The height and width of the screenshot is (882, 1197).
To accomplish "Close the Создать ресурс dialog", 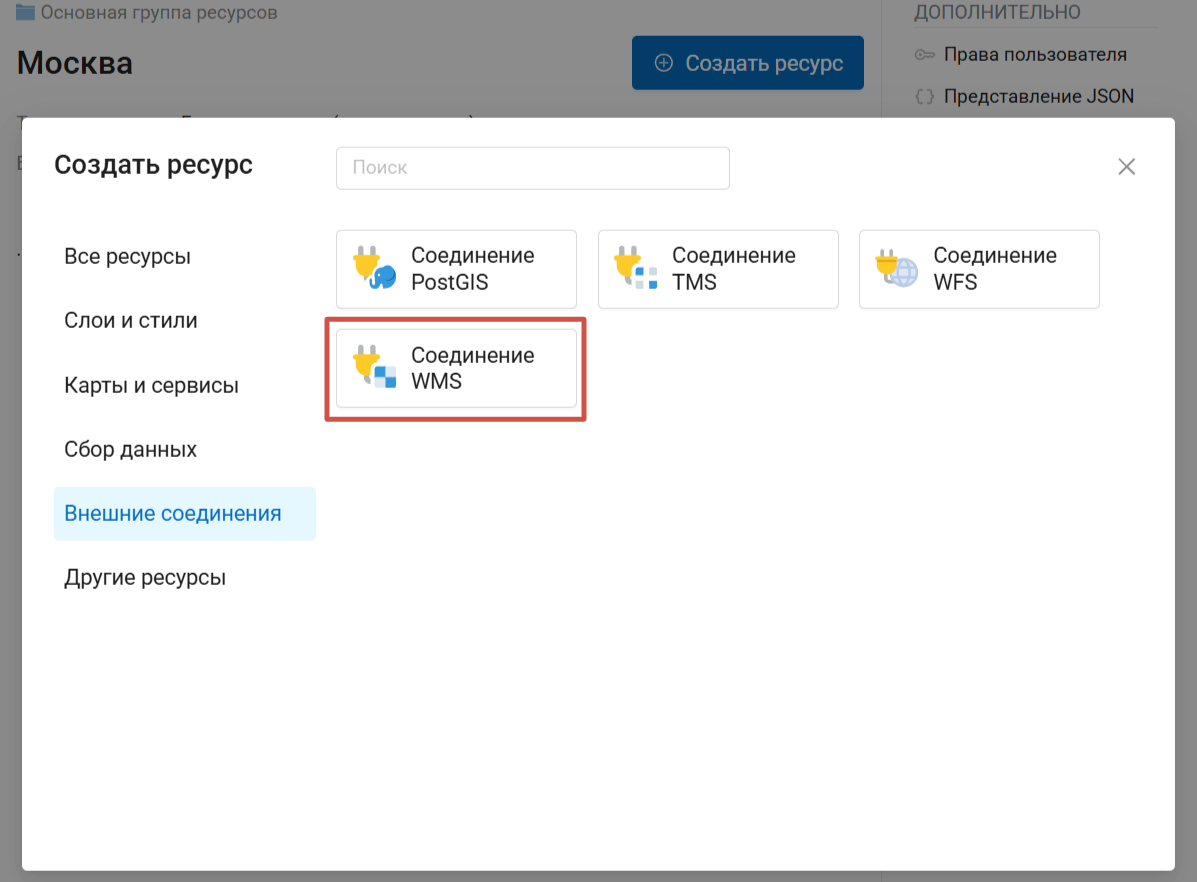I will click(1126, 167).
